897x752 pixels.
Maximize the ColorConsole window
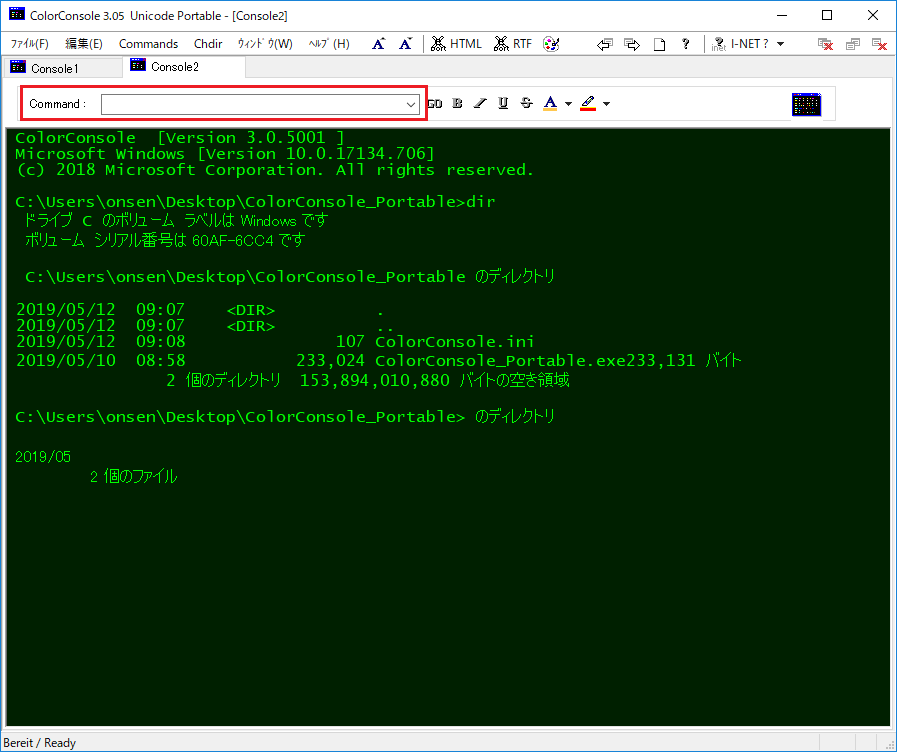pyautogui.click(x=827, y=15)
